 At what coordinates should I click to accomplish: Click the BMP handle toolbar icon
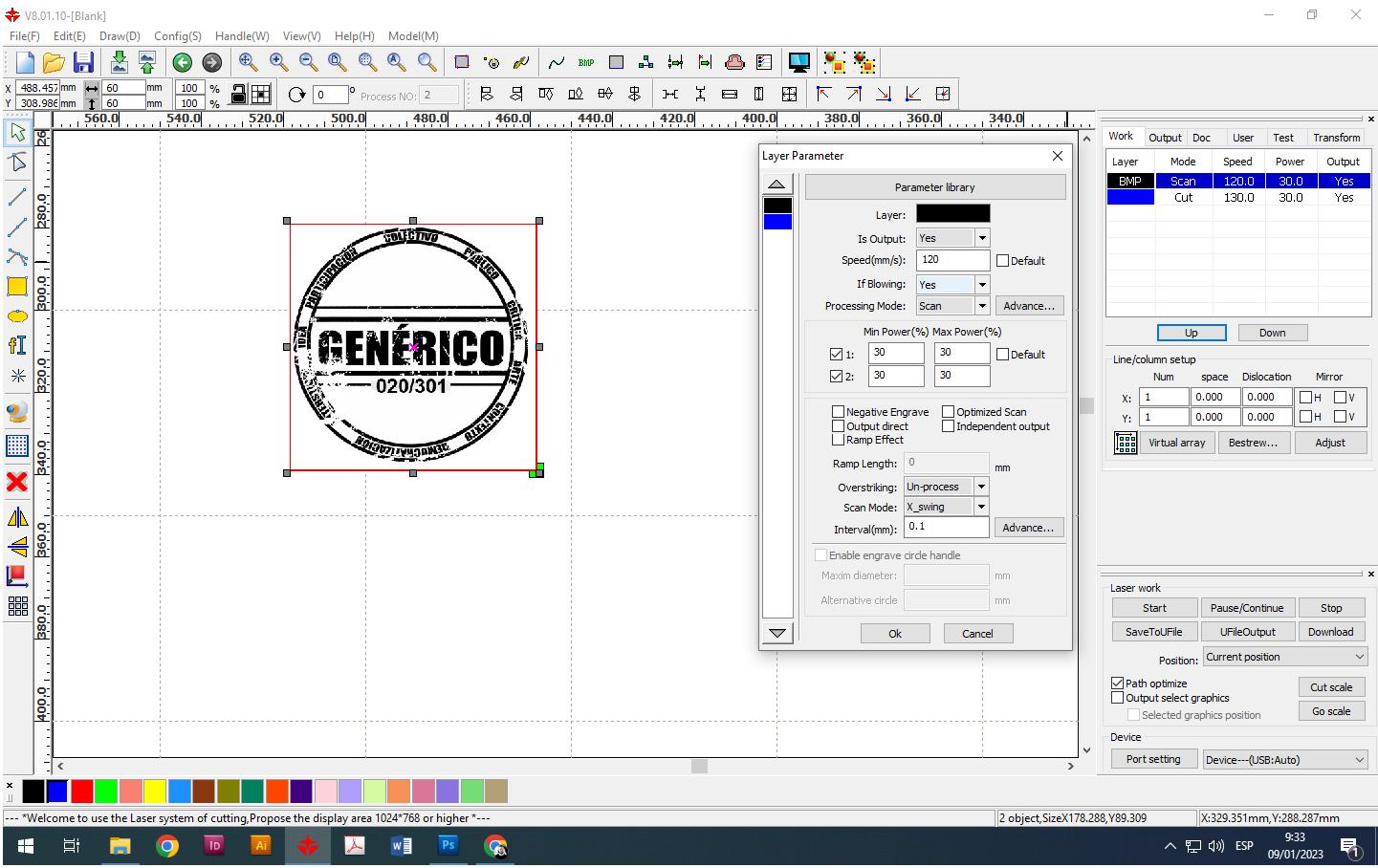point(586,63)
